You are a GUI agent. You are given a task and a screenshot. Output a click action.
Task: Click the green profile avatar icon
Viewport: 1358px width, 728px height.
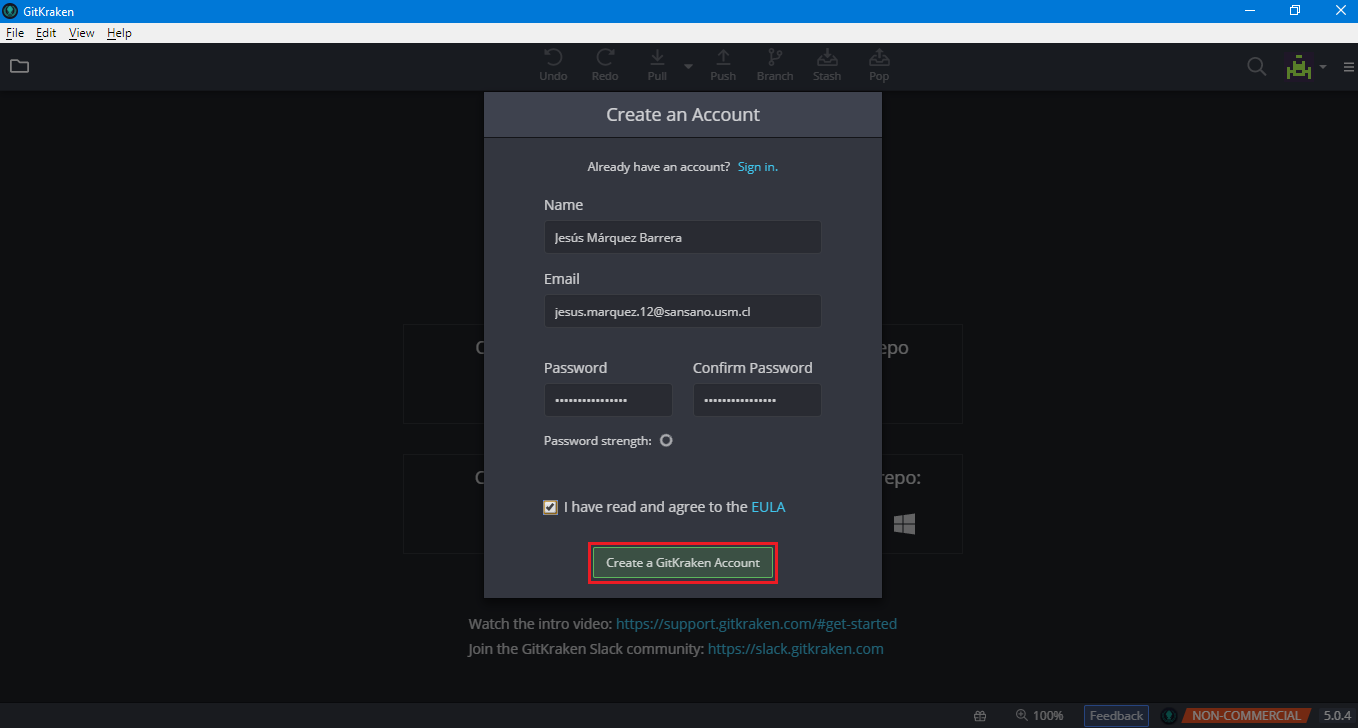pos(1299,67)
